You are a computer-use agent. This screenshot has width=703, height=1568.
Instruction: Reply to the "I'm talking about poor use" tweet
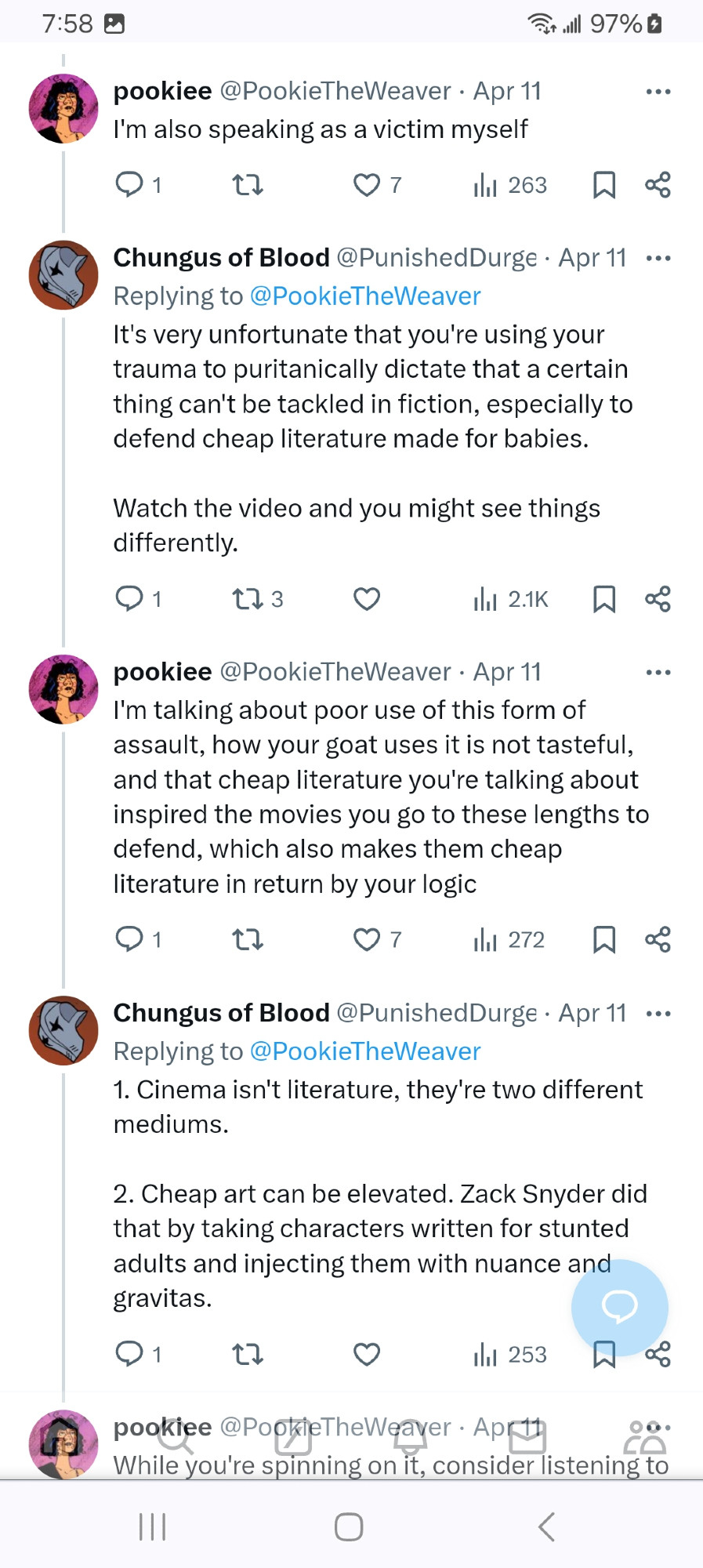click(129, 938)
